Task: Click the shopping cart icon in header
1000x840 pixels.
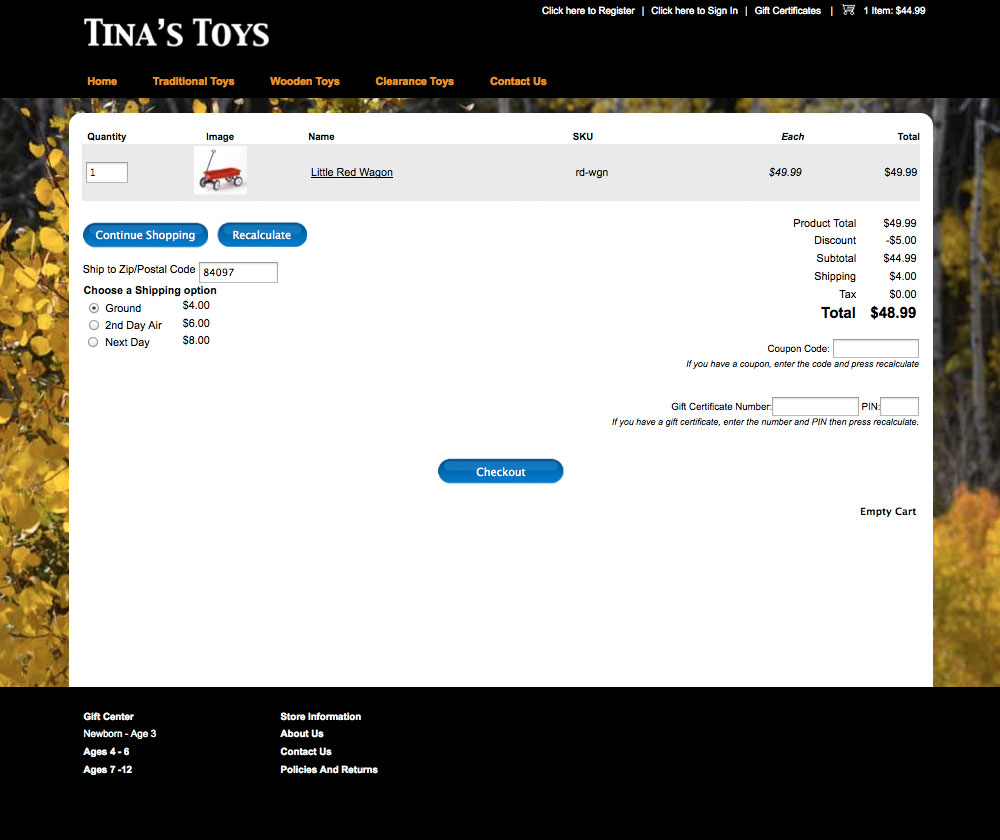Action: click(848, 10)
